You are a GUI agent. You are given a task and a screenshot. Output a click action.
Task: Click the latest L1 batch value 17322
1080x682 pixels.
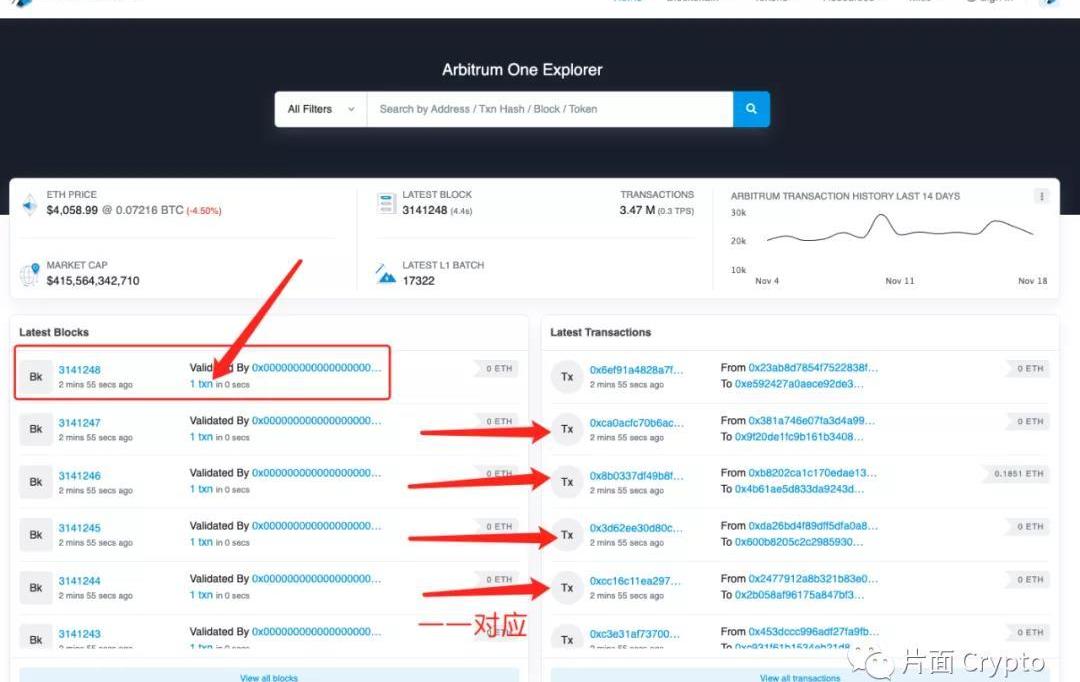click(419, 281)
